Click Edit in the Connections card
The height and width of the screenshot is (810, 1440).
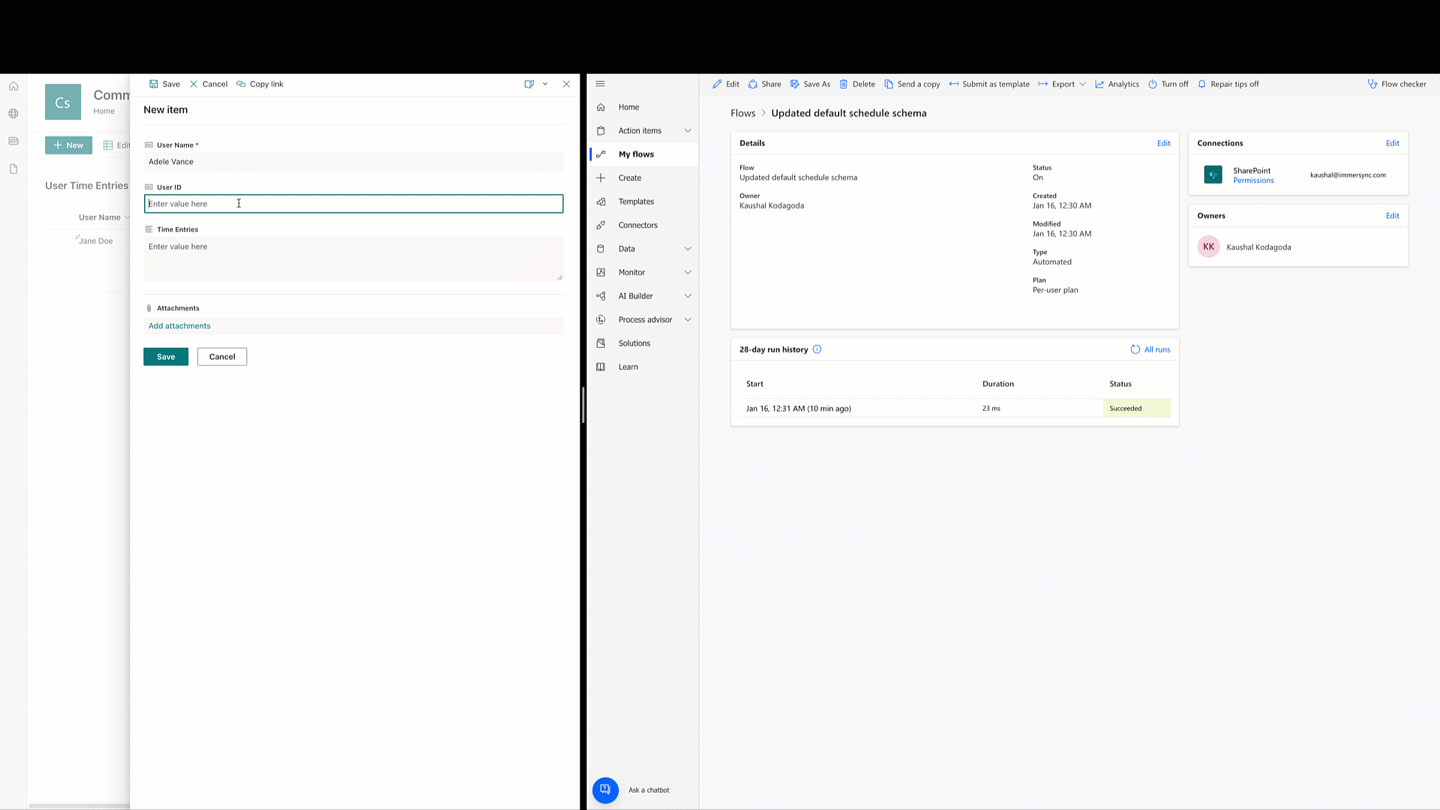1392,143
